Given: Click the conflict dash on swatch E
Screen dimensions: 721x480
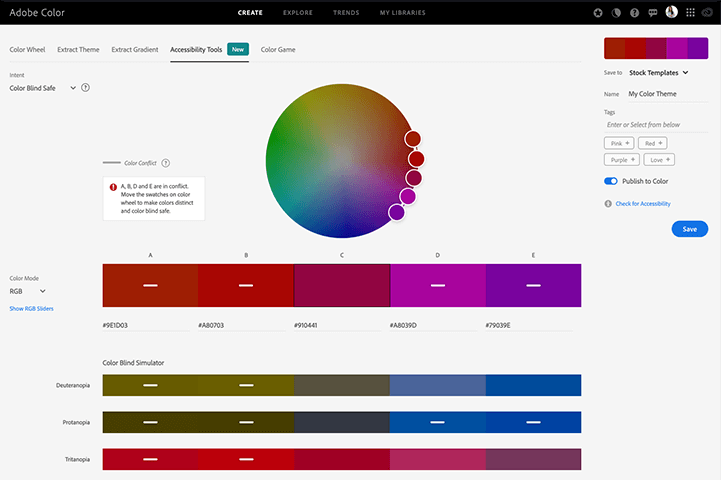Looking at the screenshot, I should click(533, 286).
